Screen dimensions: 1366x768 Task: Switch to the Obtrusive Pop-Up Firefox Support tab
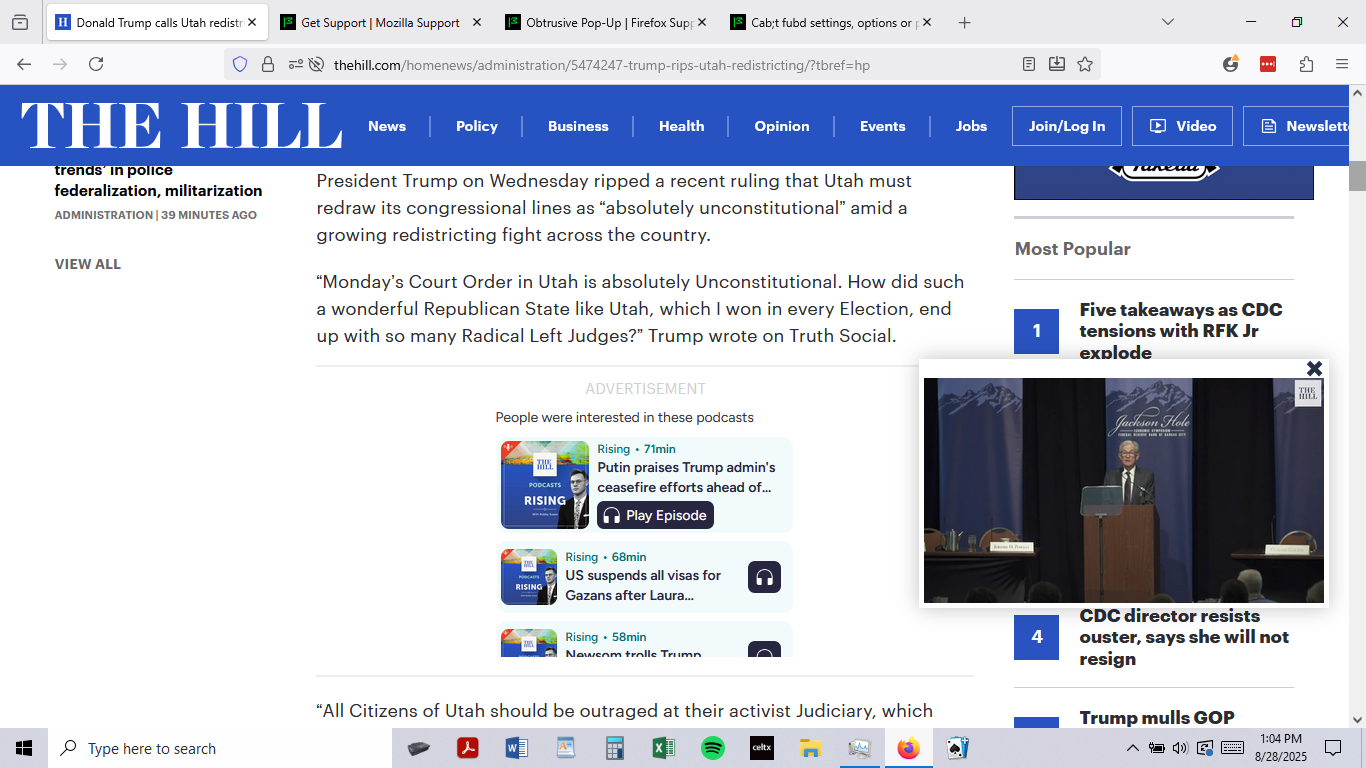point(606,22)
